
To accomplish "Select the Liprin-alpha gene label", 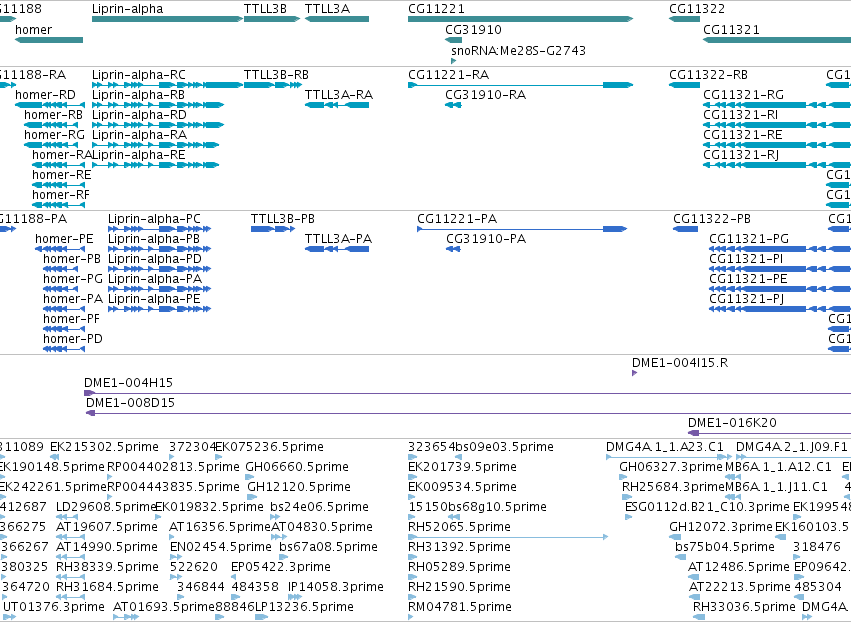I will click(x=128, y=9).
